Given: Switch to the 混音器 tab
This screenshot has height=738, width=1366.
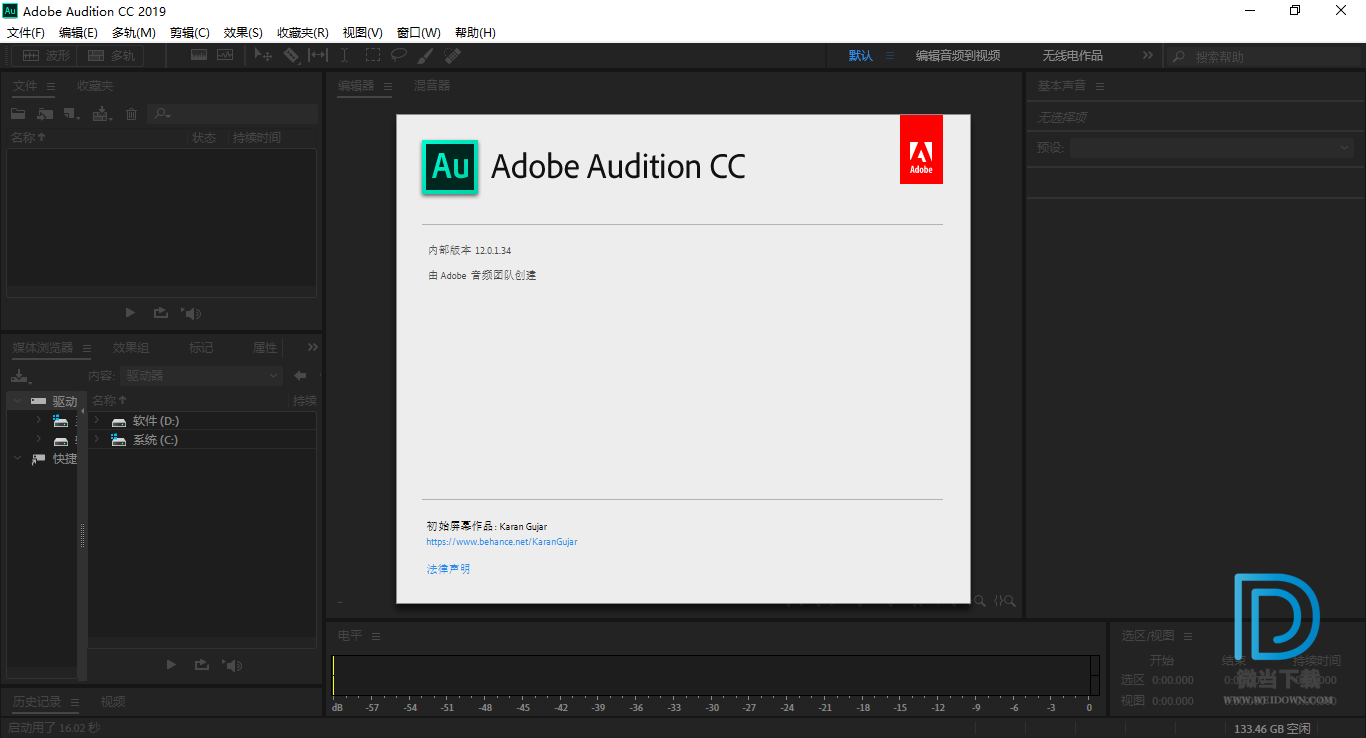Looking at the screenshot, I should (432, 86).
